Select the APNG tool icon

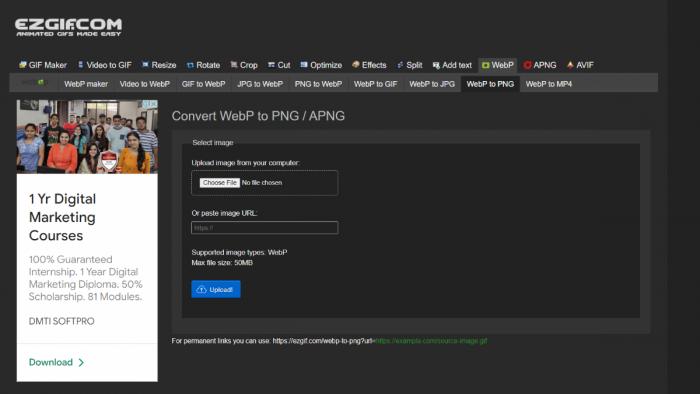coord(527,65)
